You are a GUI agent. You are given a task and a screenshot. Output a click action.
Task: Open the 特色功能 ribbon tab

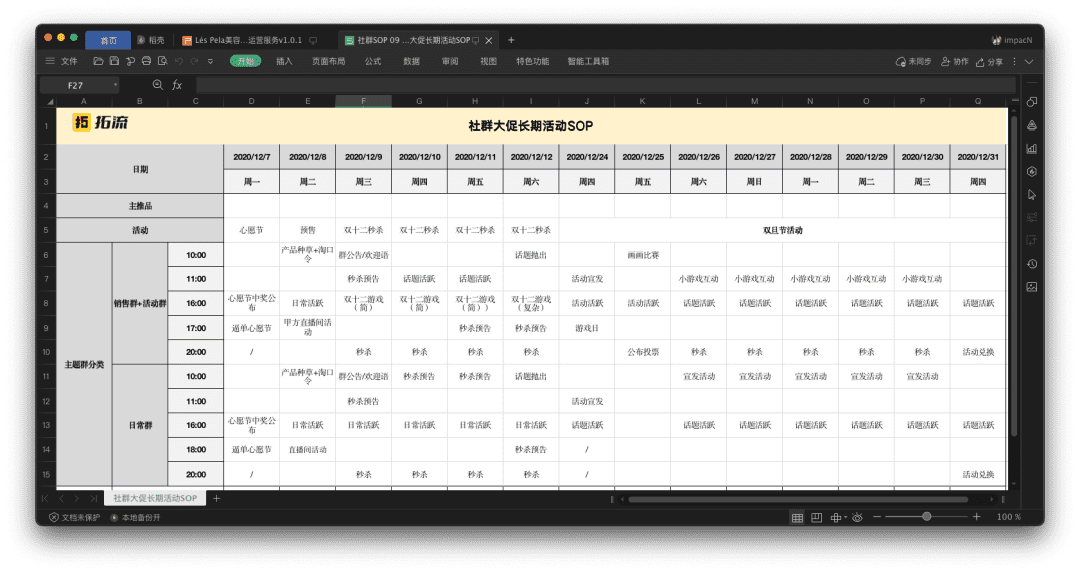coord(532,61)
